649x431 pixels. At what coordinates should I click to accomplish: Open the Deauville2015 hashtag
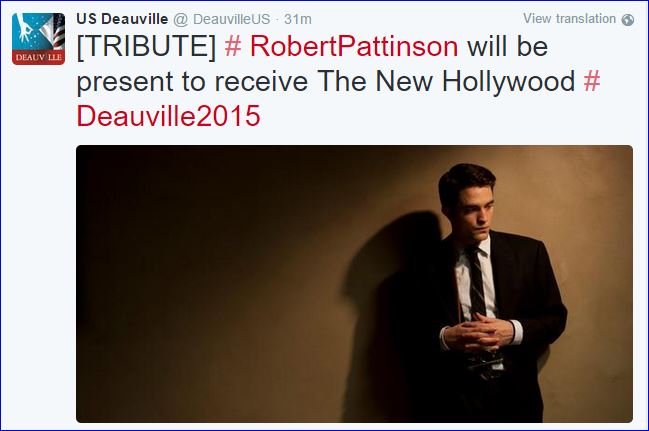(168, 116)
